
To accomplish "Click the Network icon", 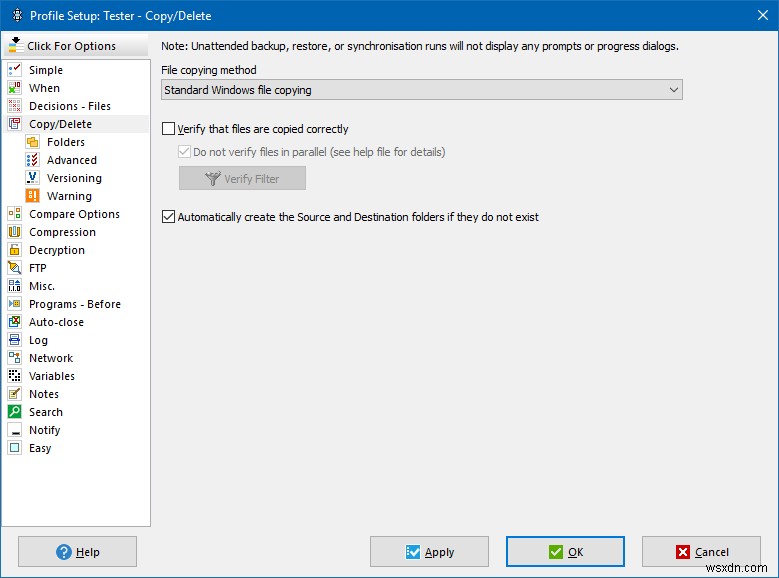I will tap(15, 358).
